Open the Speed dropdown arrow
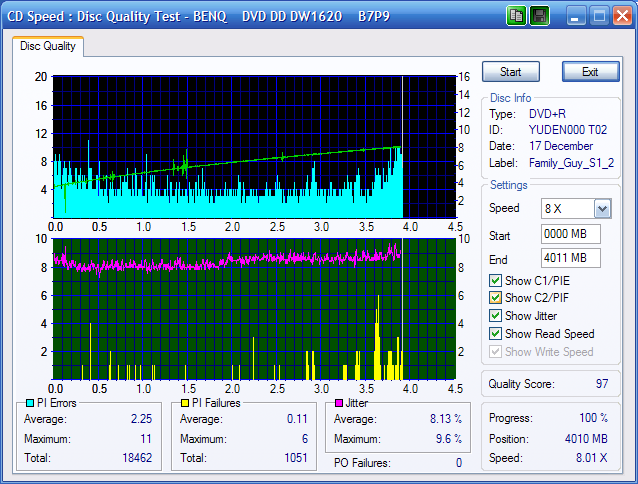638x484 pixels. click(x=602, y=209)
